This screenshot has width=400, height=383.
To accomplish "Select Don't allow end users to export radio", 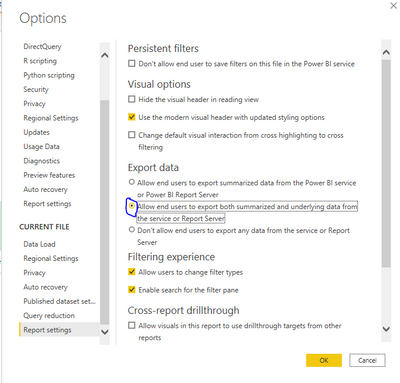I will [132, 230].
